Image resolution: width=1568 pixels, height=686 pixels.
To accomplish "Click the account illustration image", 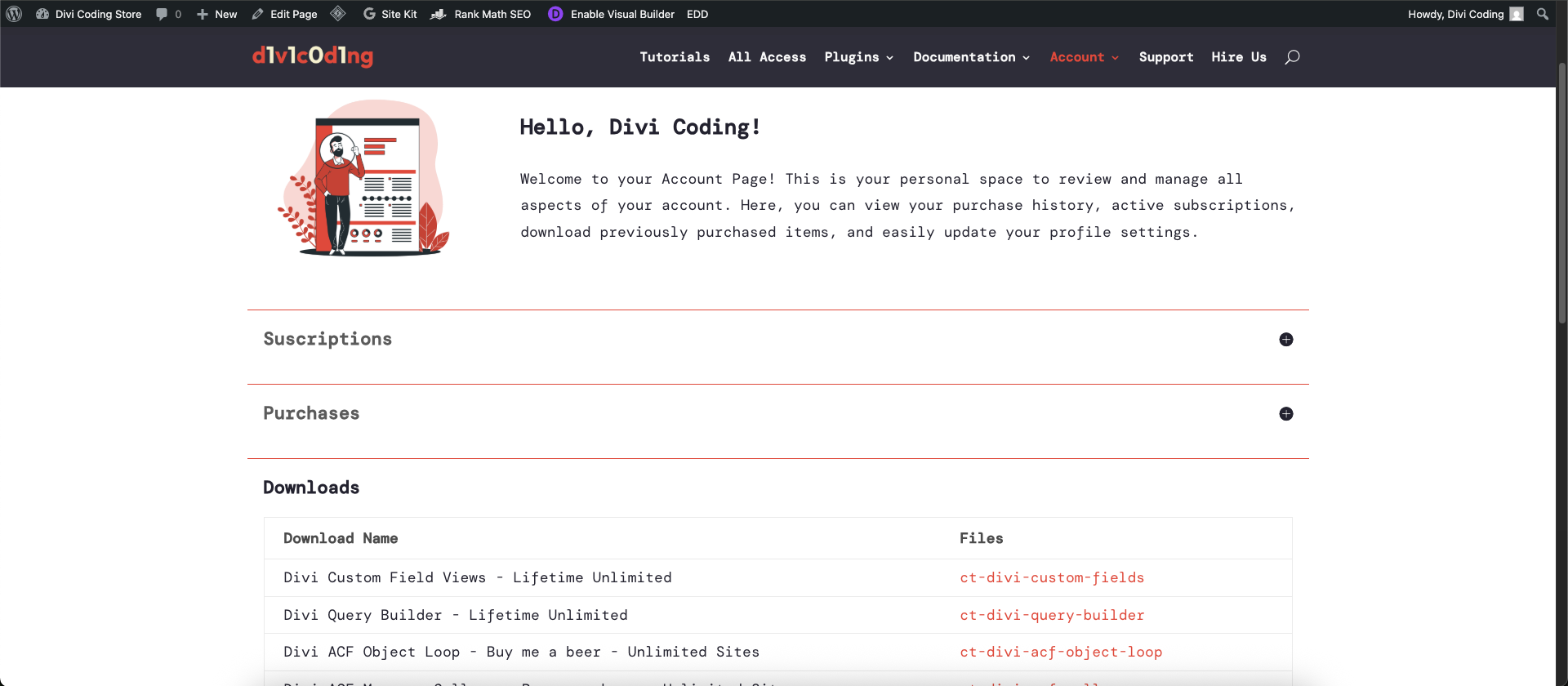I will pos(363,178).
